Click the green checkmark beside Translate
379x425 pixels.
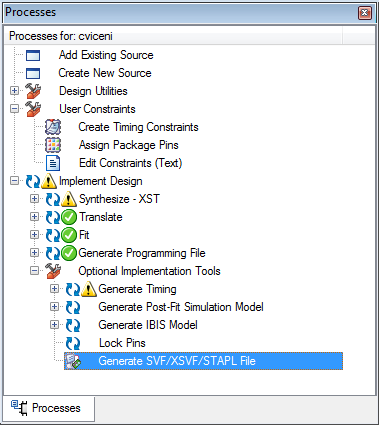click(x=69, y=217)
